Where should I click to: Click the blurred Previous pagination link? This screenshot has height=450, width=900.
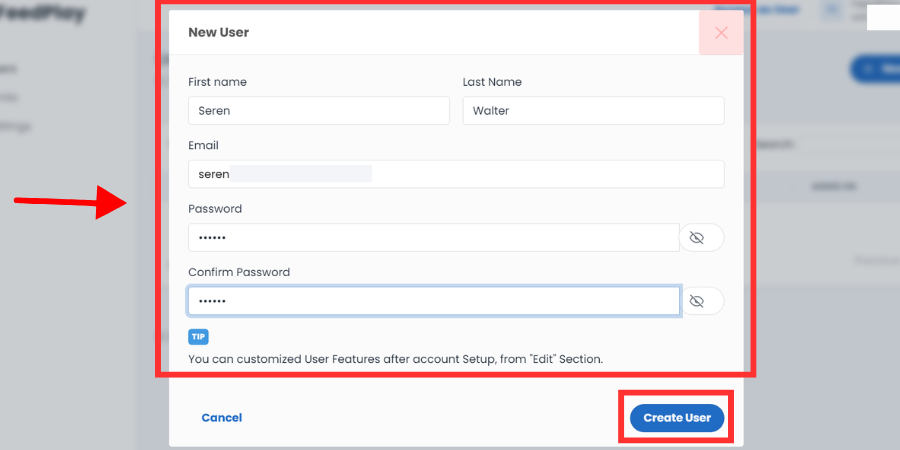[876, 261]
